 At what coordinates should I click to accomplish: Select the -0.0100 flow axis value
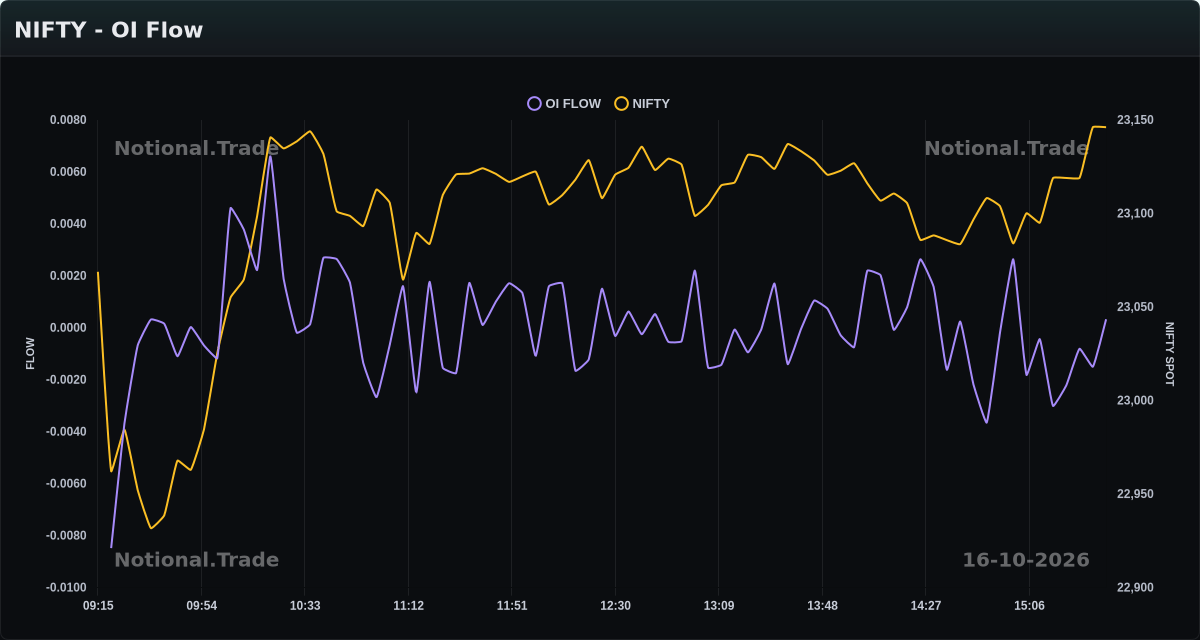coord(66,588)
